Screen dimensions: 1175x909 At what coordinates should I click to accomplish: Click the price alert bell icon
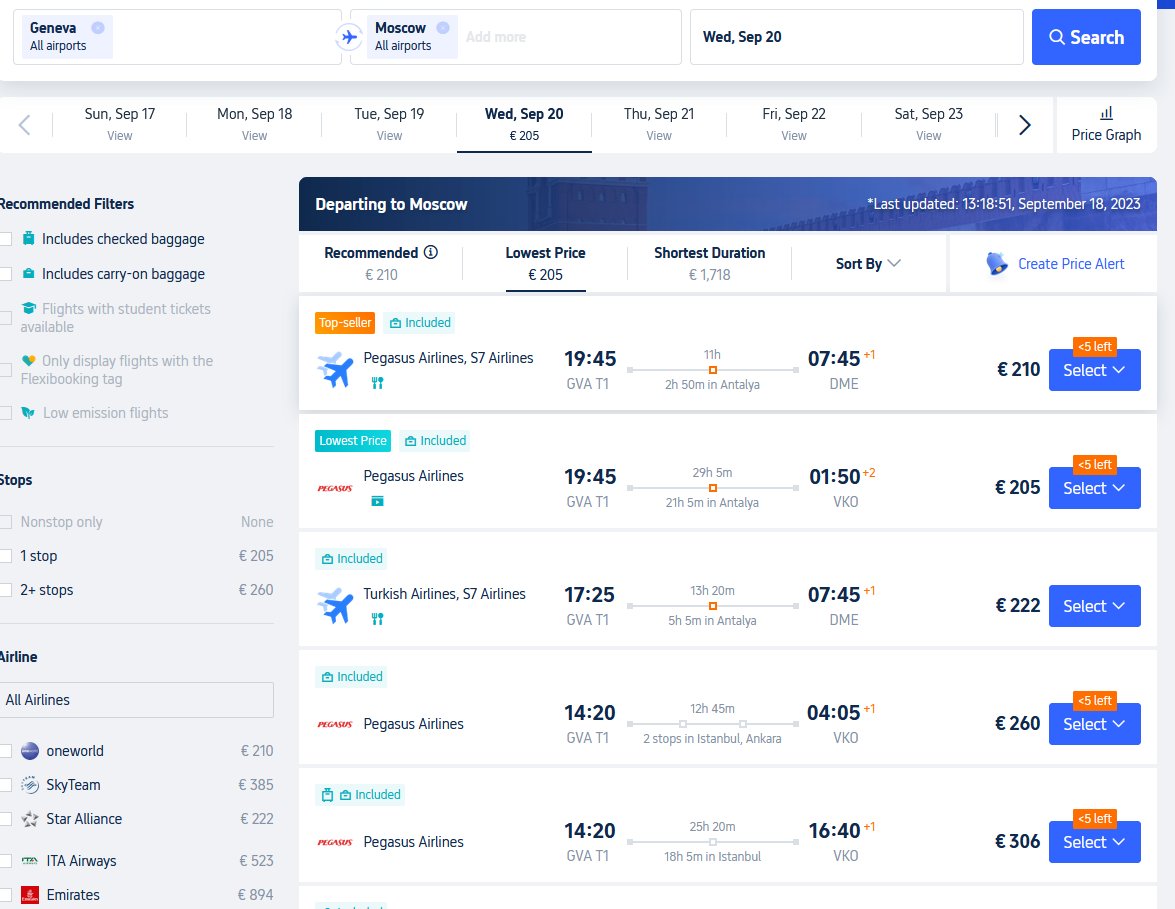tap(997, 264)
